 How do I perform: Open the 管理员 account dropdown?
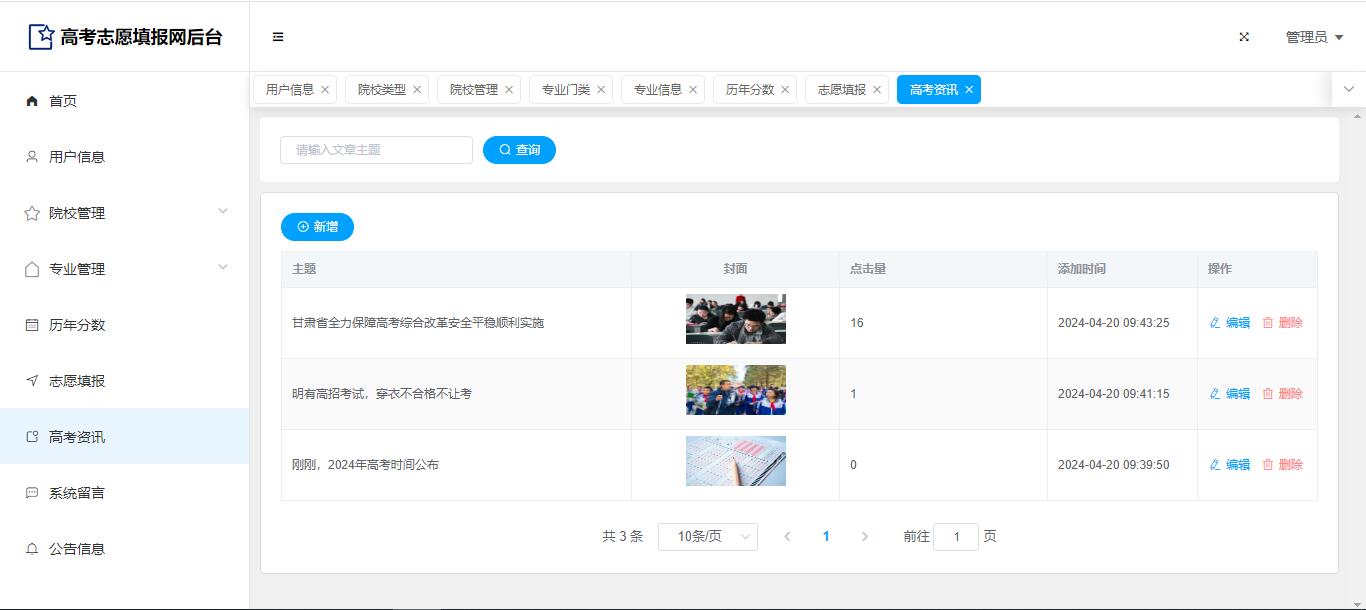[x=1313, y=37]
